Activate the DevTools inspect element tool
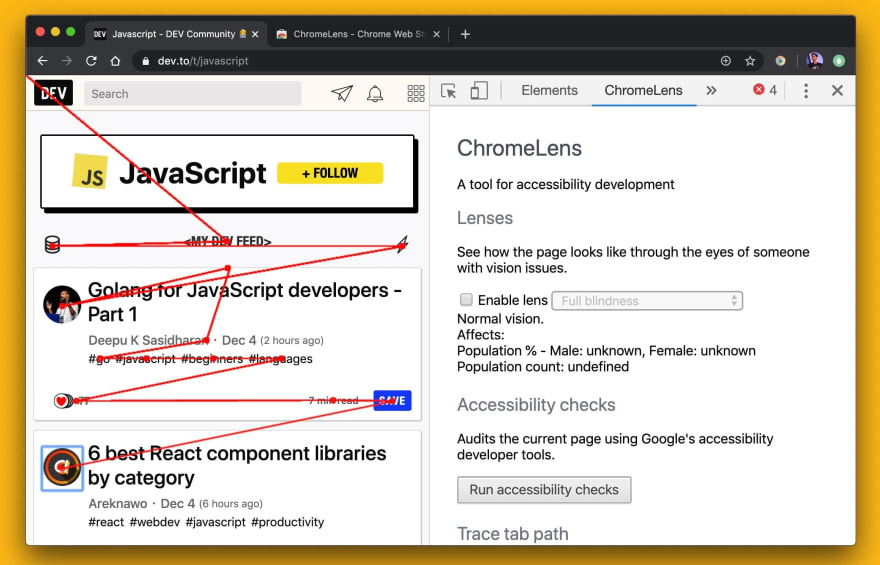The width and height of the screenshot is (880, 565). (x=449, y=91)
